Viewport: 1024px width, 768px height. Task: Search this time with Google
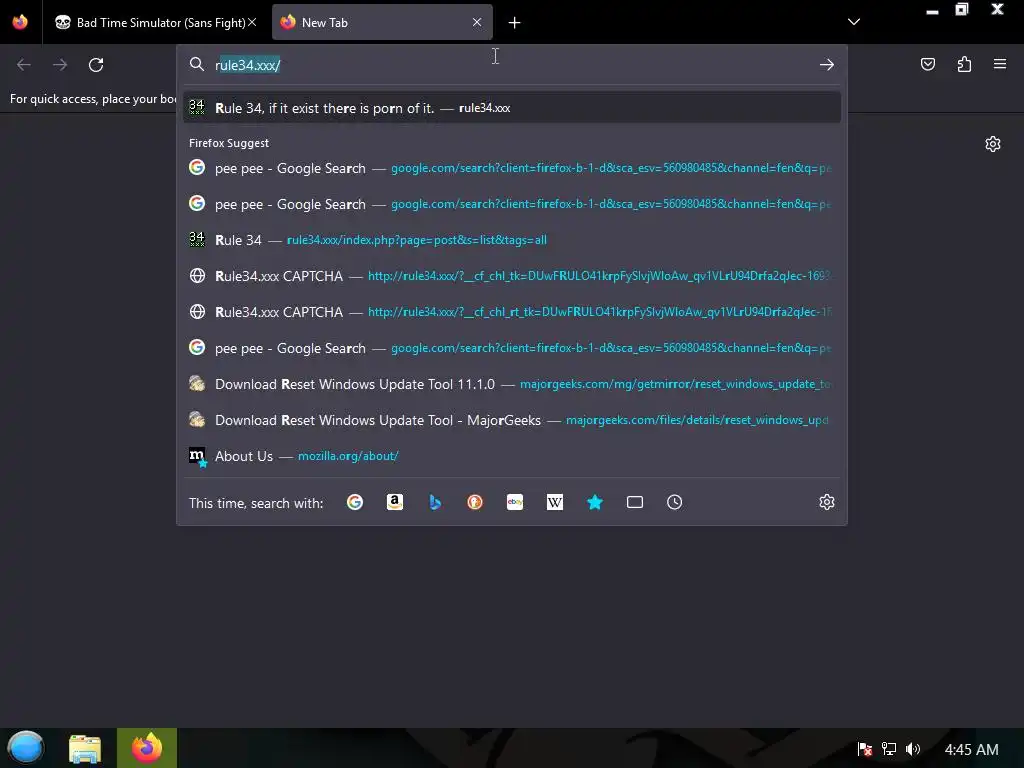pos(355,502)
